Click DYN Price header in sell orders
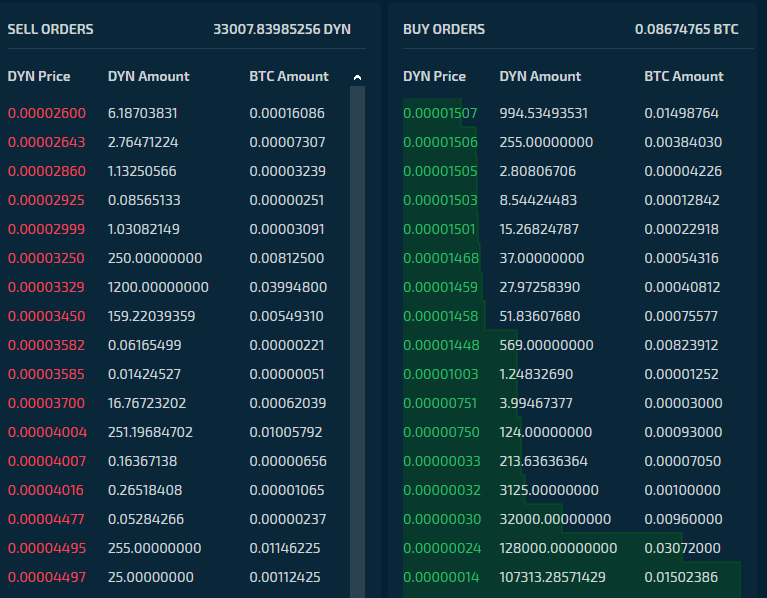 (x=39, y=76)
